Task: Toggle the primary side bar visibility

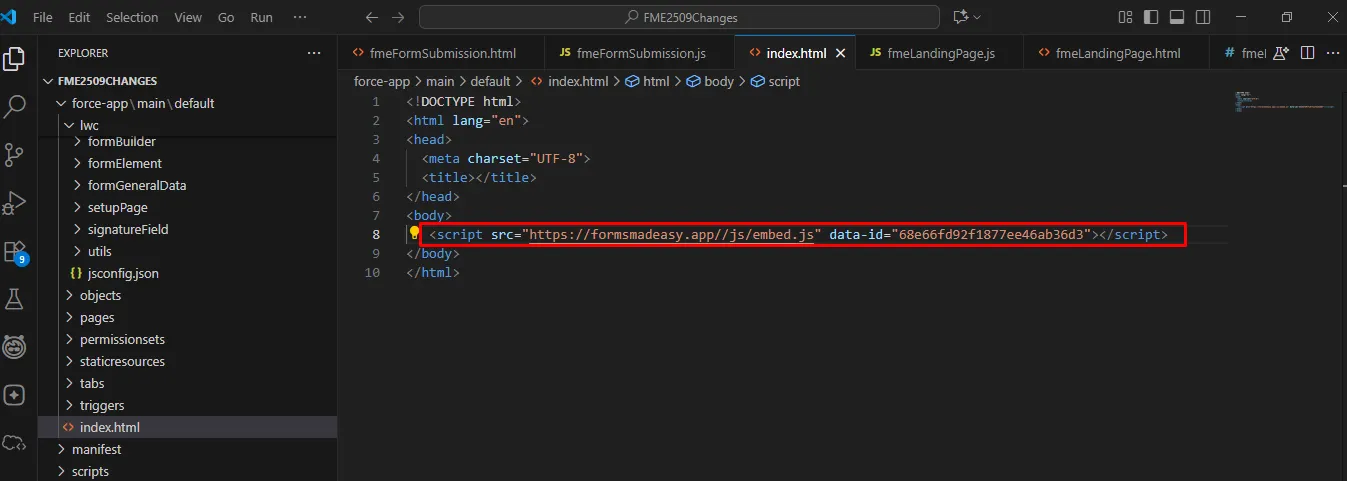Action: (x=1151, y=17)
